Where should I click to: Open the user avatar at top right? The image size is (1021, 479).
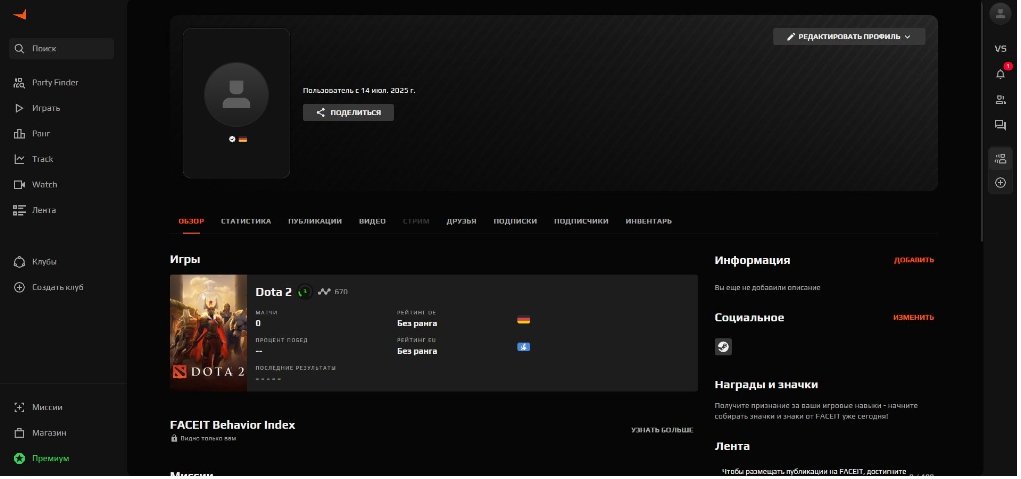999,13
